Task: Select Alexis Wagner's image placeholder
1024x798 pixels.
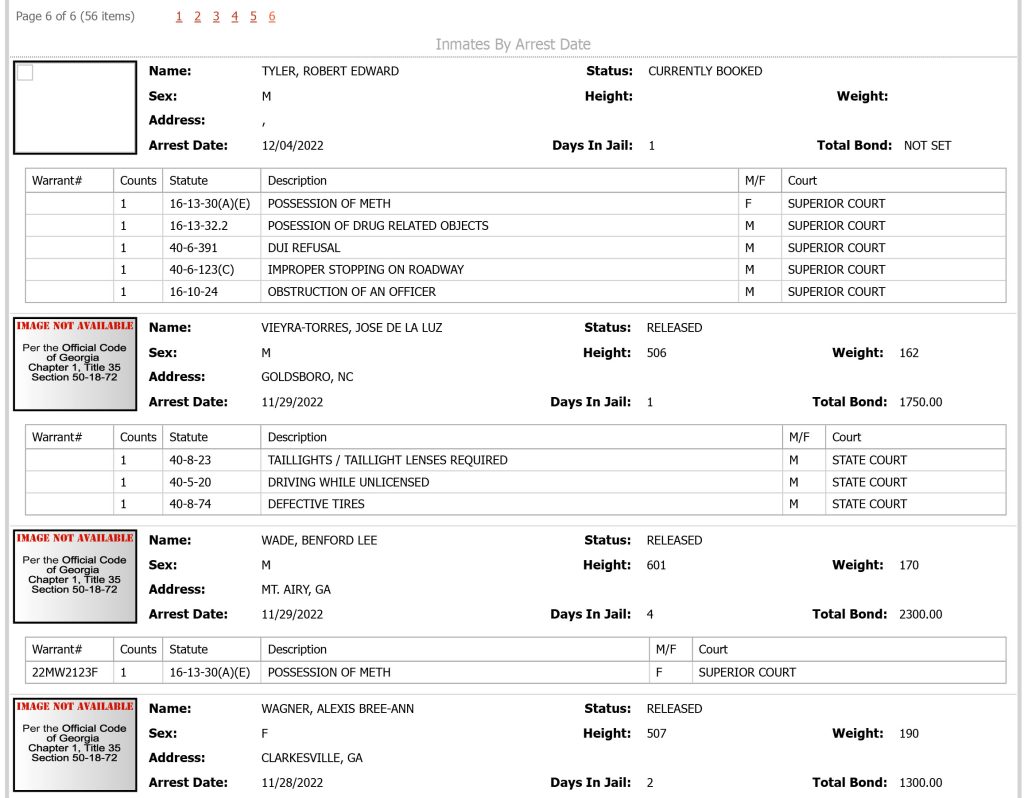Action: (75, 744)
